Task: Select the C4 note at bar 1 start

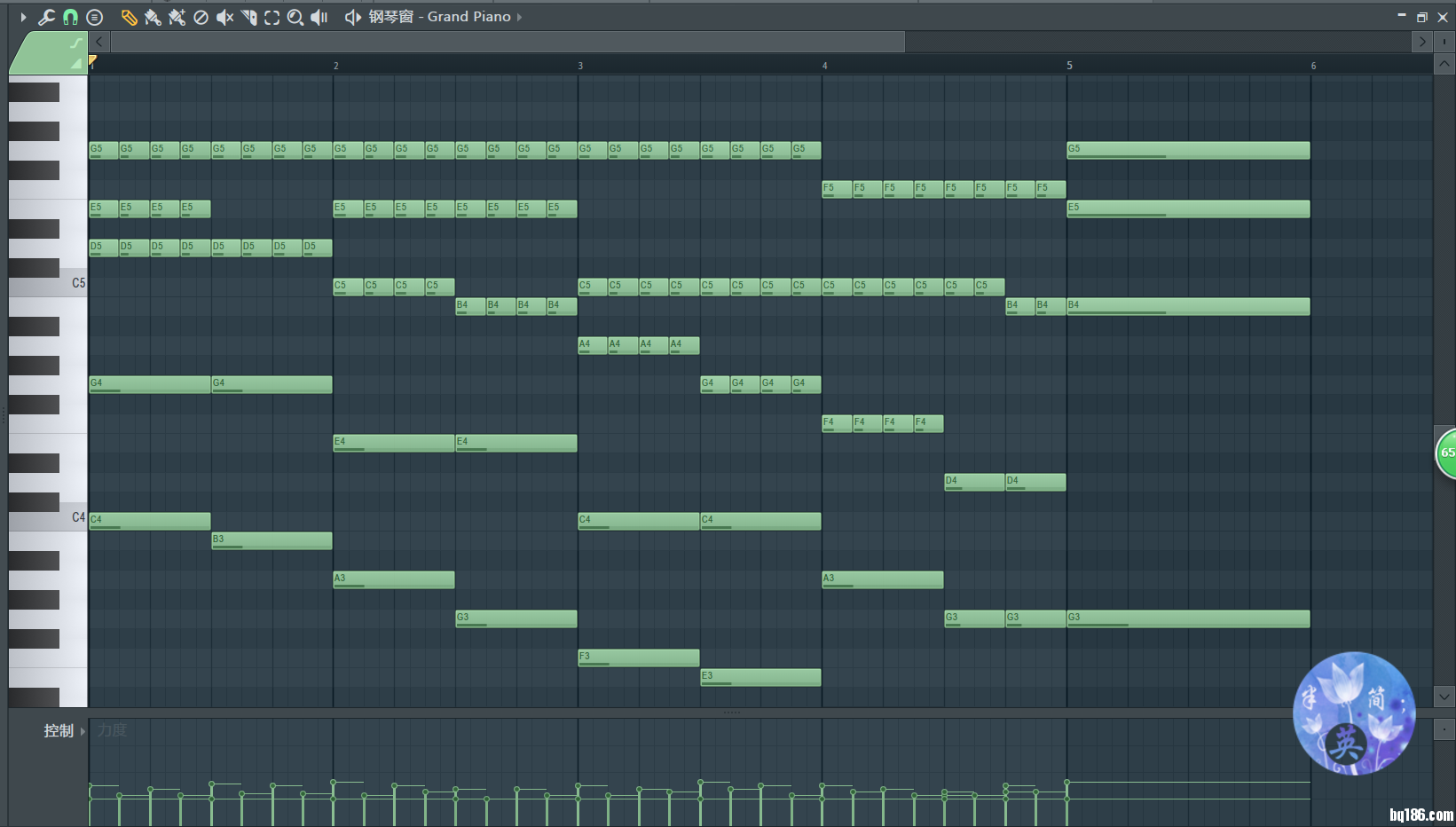Action: click(x=149, y=521)
